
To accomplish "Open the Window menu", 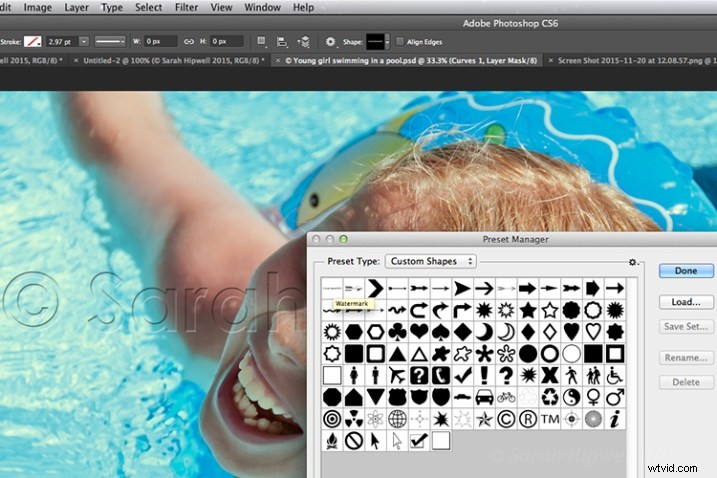I will click(262, 7).
